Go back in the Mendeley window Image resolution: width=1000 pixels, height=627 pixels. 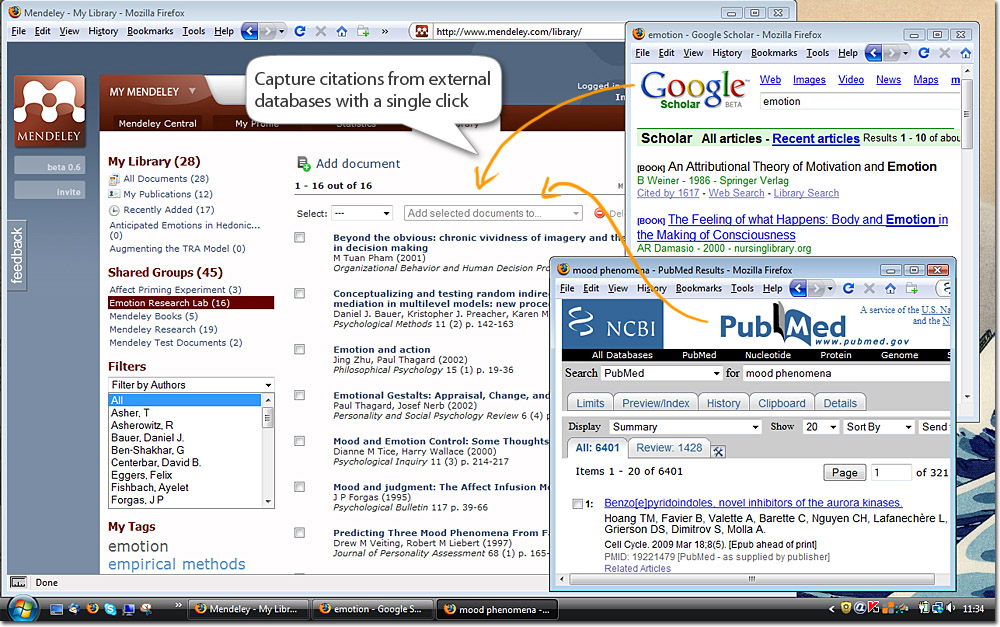click(x=250, y=31)
